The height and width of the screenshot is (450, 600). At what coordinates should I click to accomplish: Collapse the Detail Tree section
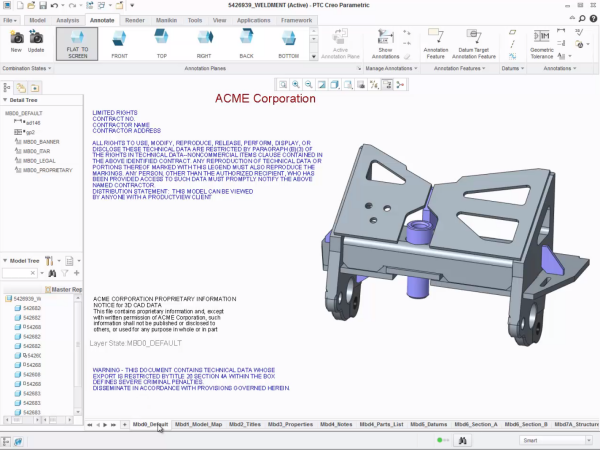(x=5, y=100)
